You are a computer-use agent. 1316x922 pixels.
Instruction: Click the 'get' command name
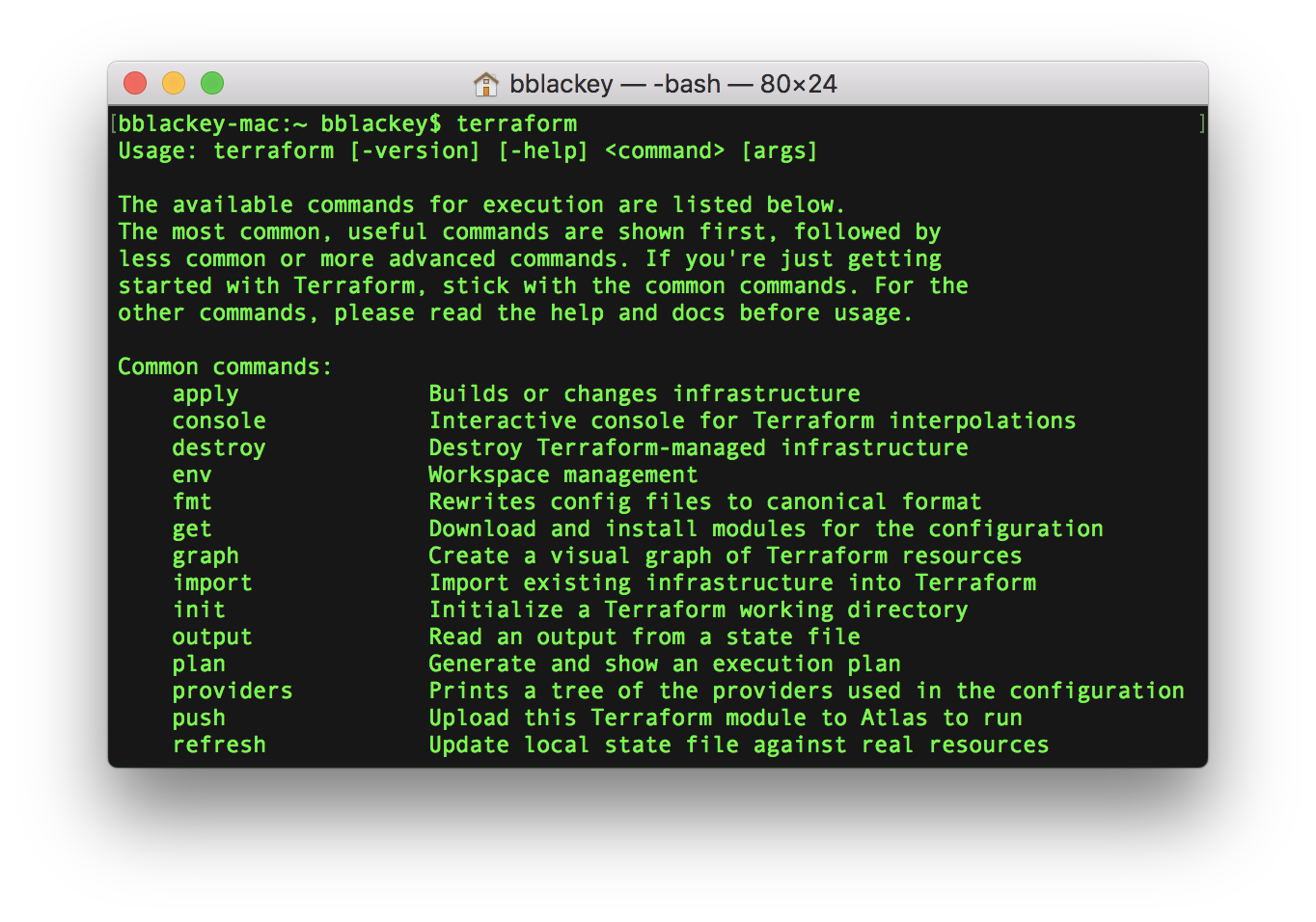192,529
